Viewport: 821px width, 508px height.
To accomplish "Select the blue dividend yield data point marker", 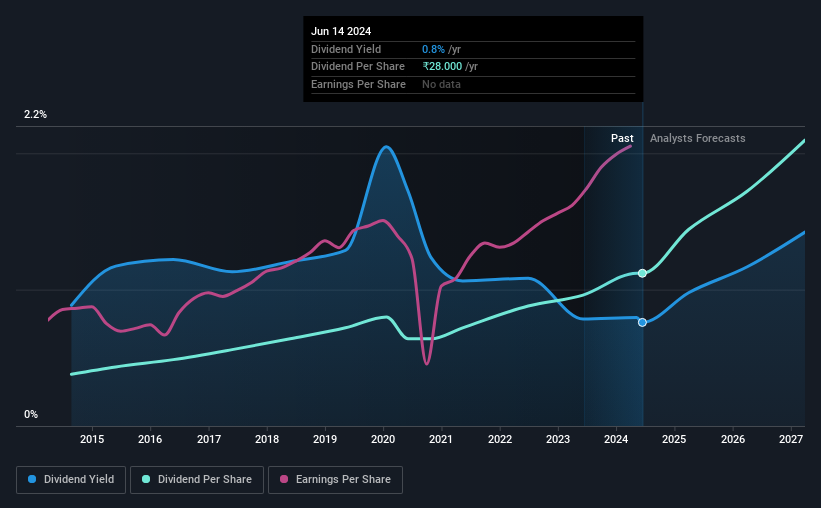I will (x=642, y=323).
